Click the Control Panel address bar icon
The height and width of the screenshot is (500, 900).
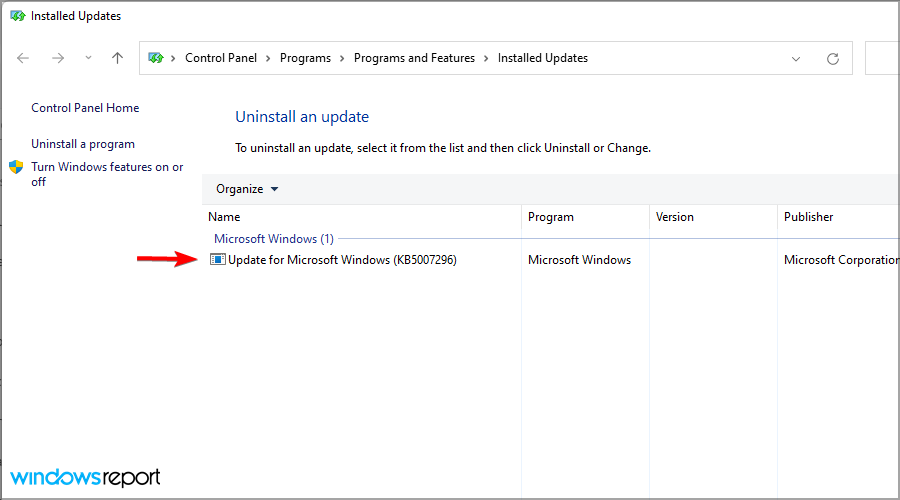(156, 58)
